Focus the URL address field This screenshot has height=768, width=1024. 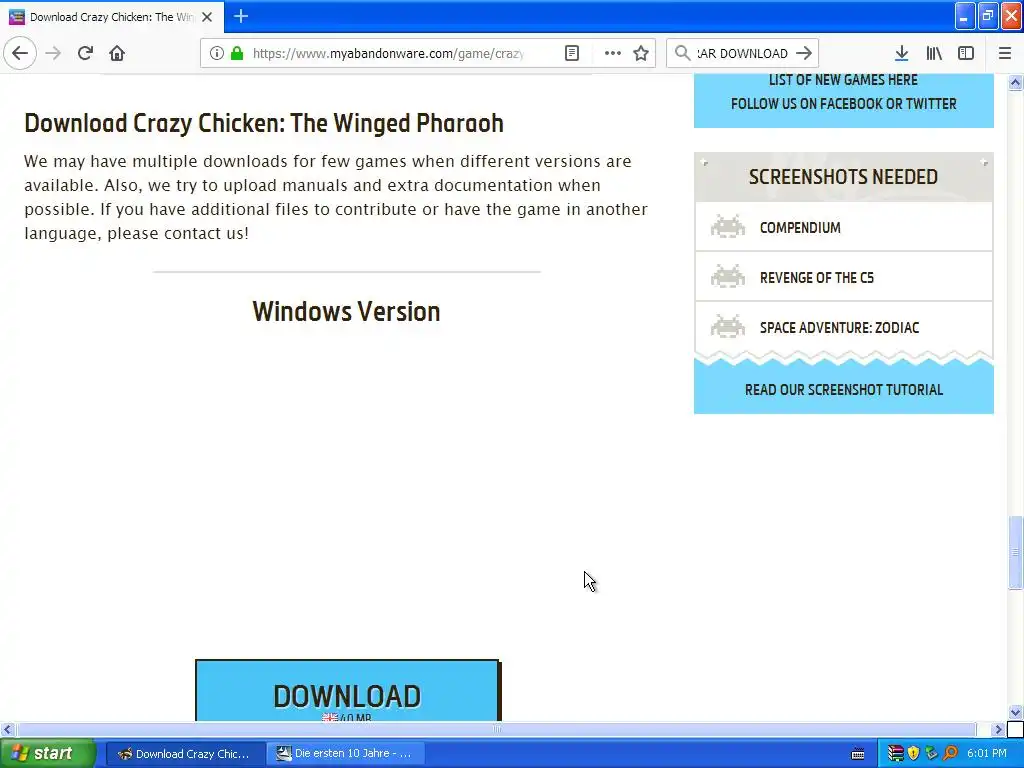click(387, 53)
